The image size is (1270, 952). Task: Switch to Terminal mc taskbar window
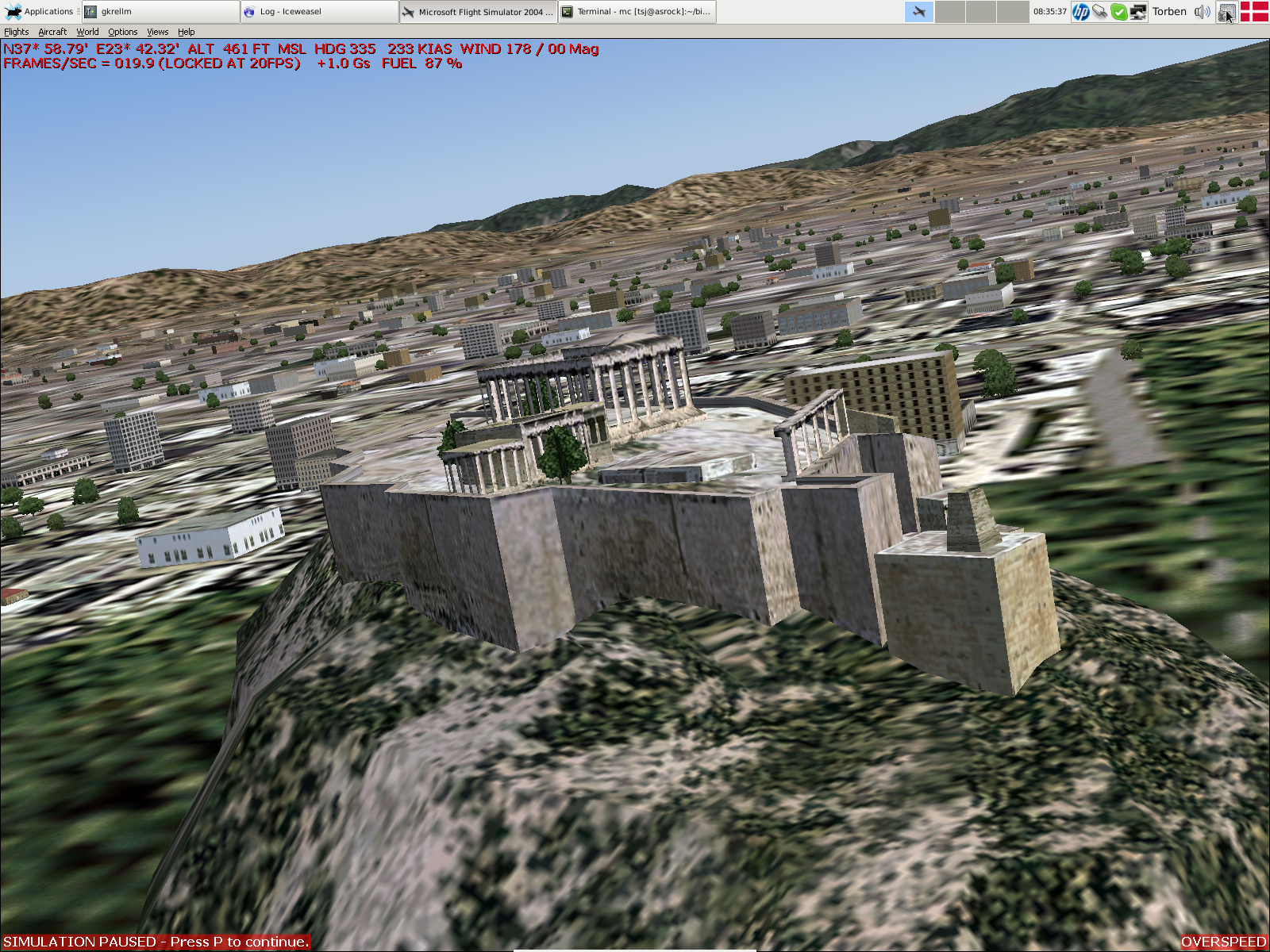[x=637, y=11]
